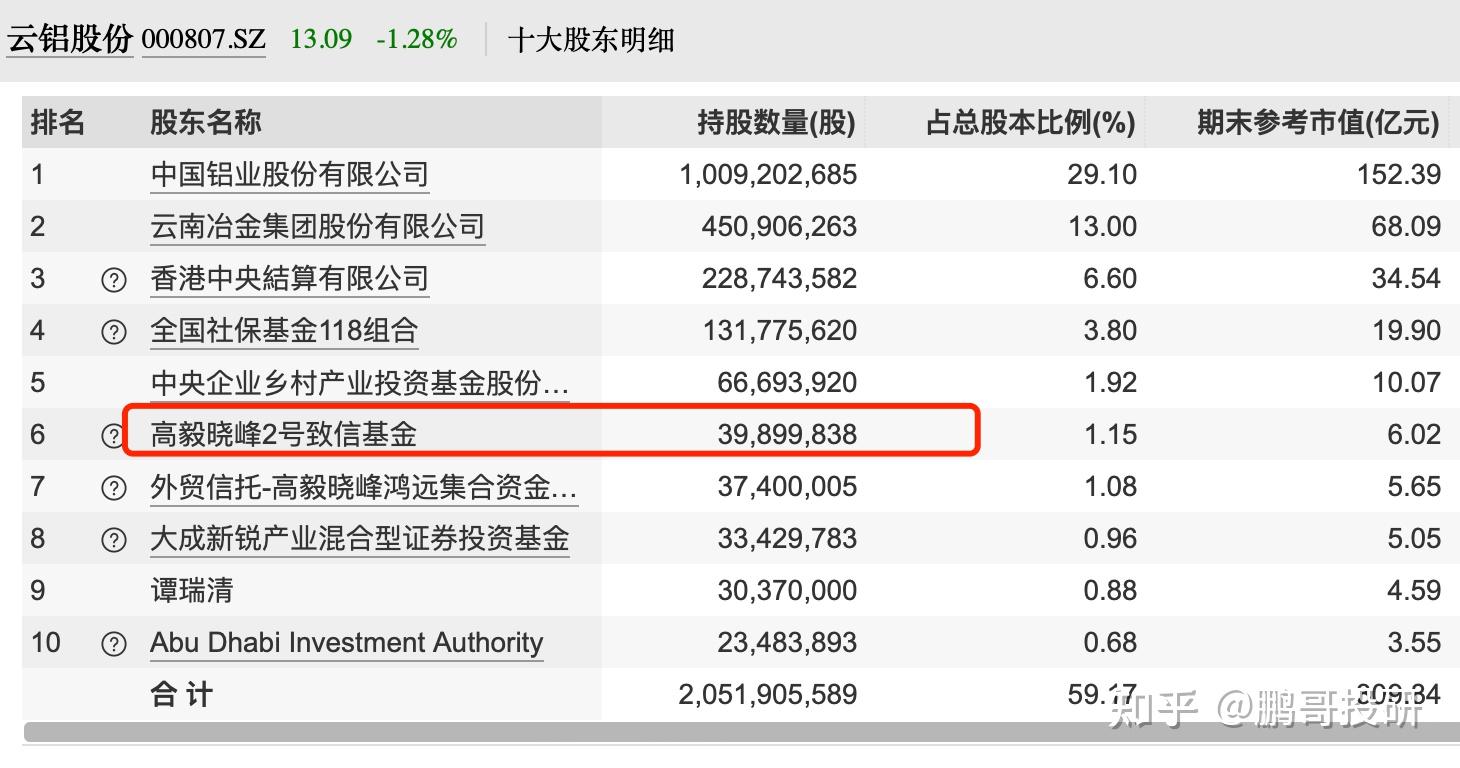Viewport: 1460px width, 768px height.
Task: Select the price change -1.28%
Action: tap(417, 39)
